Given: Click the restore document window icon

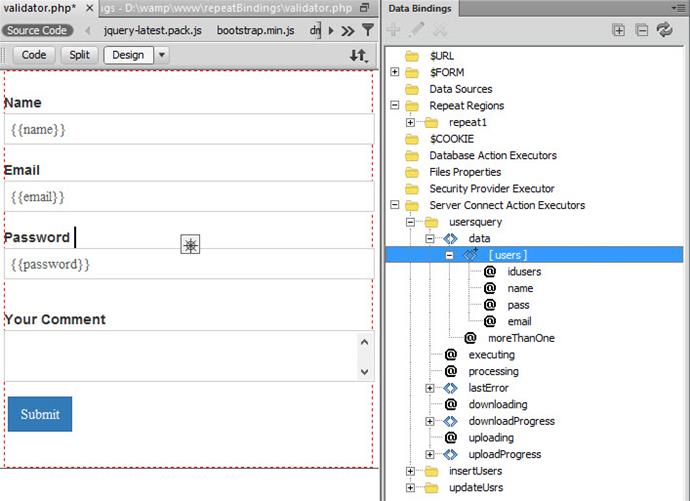Looking at the screenshot, I should (364, 8).
